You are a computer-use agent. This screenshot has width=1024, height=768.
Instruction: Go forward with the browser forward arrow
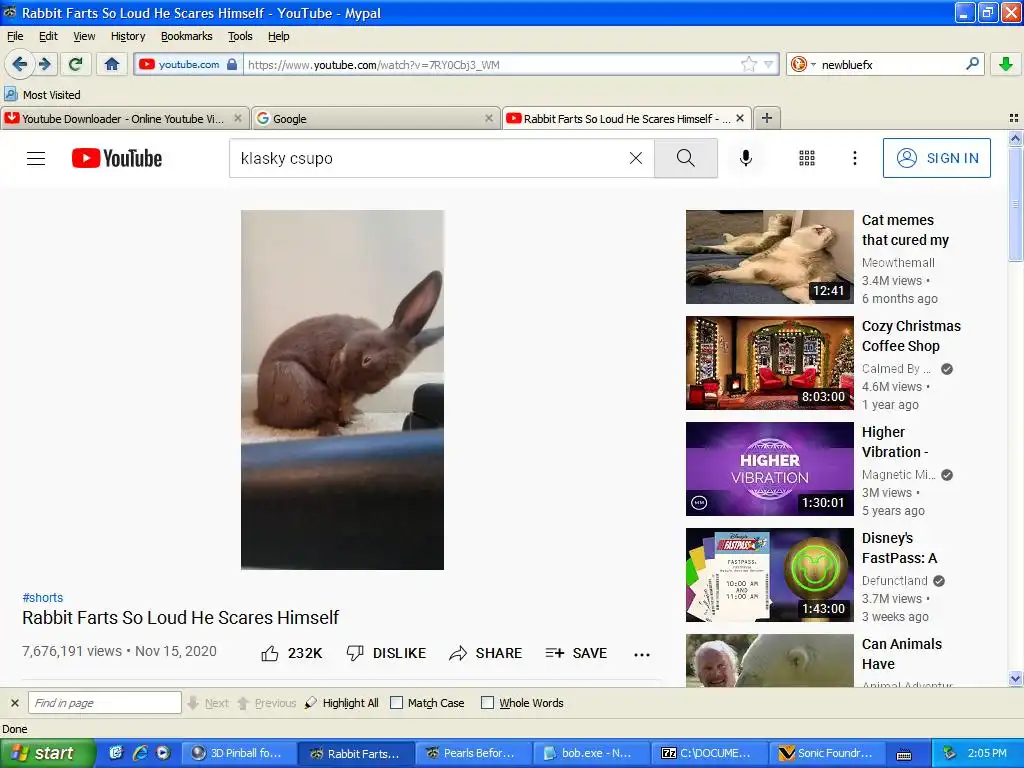coord(44,64)
